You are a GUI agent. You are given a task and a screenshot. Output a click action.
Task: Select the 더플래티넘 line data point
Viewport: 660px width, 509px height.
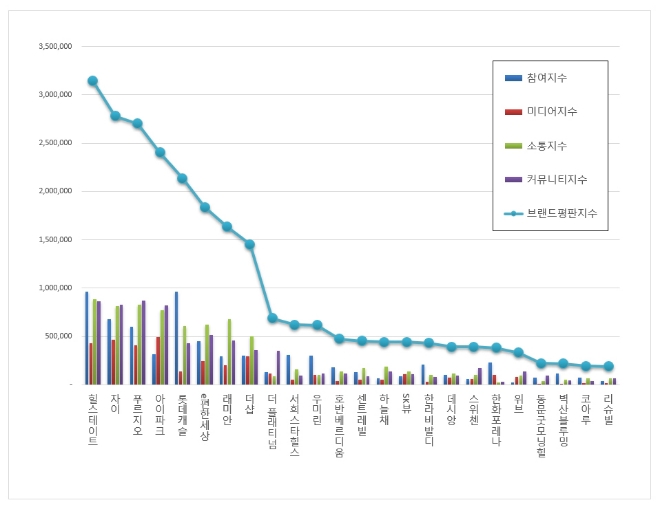pyautogui.click(x=272, y=318)
